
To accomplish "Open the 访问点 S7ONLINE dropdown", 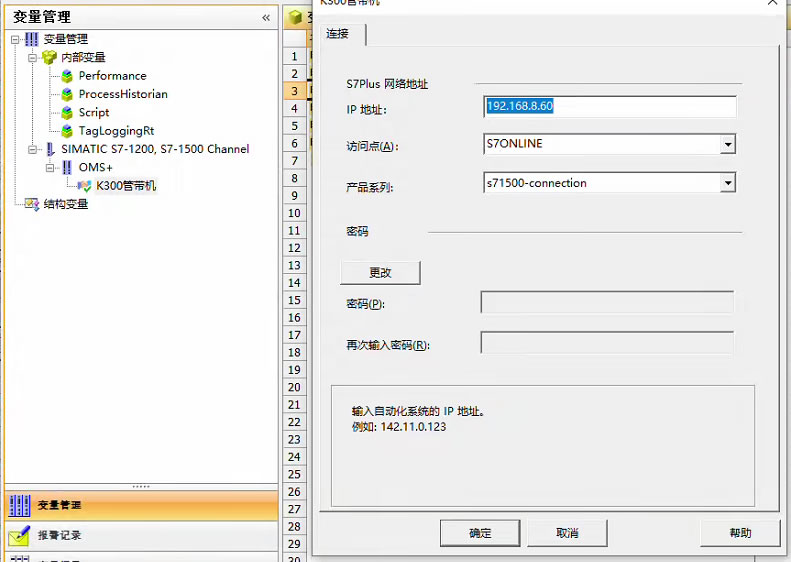I will 727,144.
